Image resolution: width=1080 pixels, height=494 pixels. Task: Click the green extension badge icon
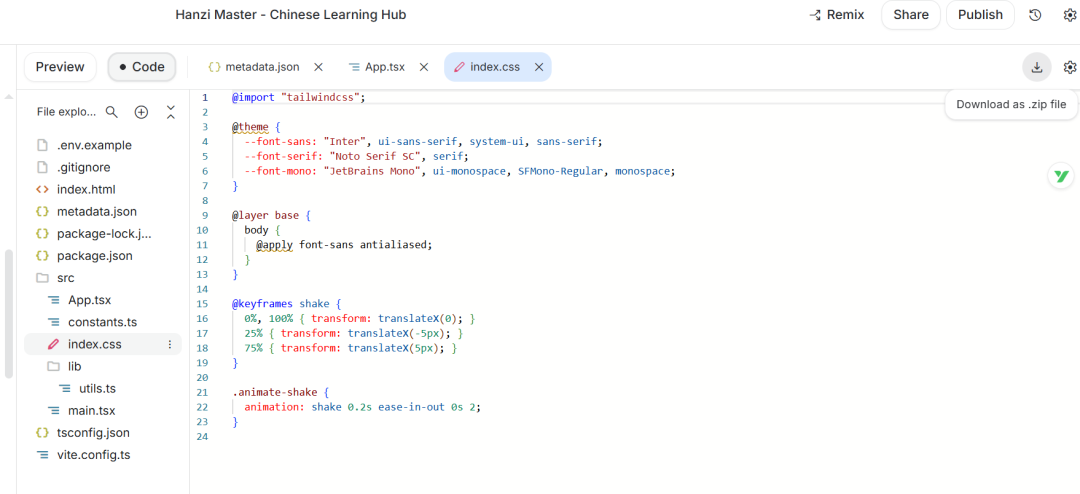(1061, 176)
